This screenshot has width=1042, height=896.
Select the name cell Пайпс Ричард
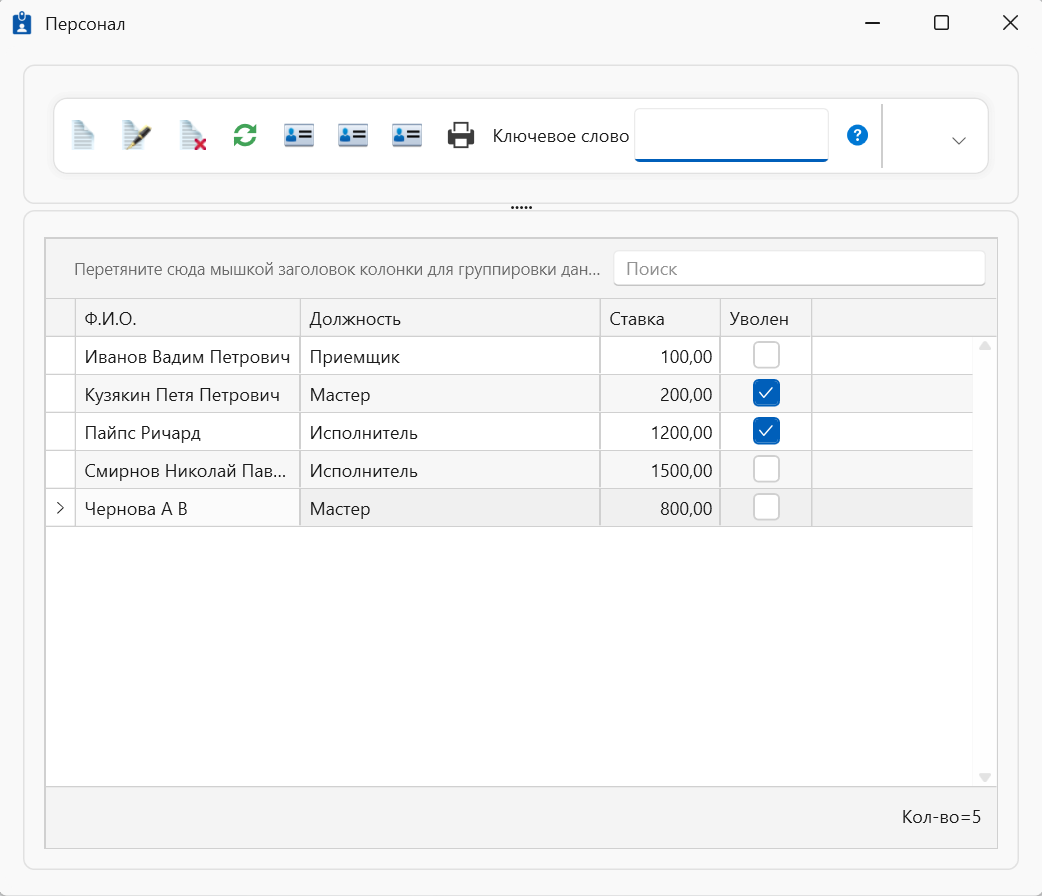click(x=188, y=433)
